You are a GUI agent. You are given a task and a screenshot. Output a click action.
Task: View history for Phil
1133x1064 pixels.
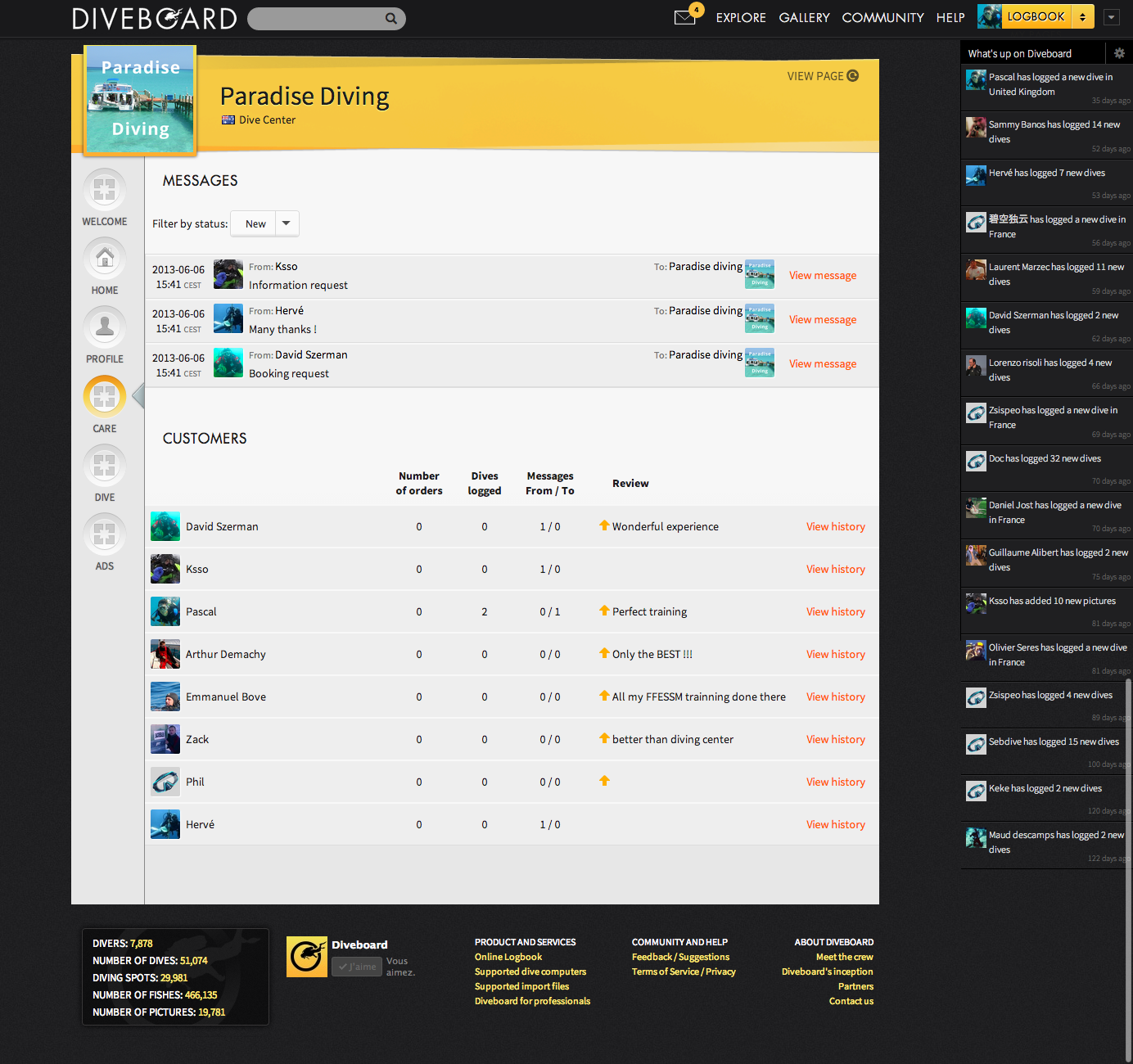[x=836, y=782]
